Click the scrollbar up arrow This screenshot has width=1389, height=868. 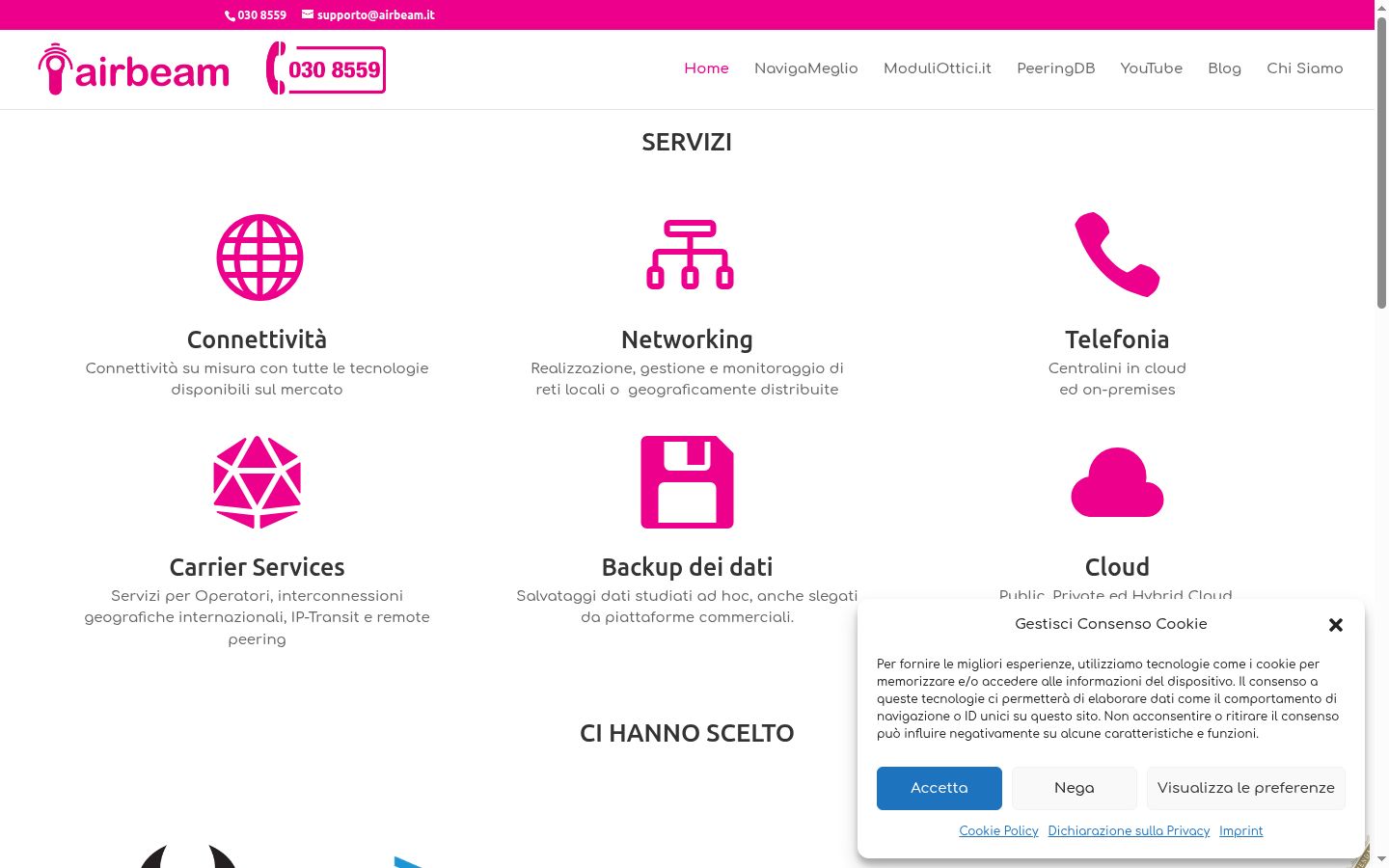click(x=1381, y=8)
